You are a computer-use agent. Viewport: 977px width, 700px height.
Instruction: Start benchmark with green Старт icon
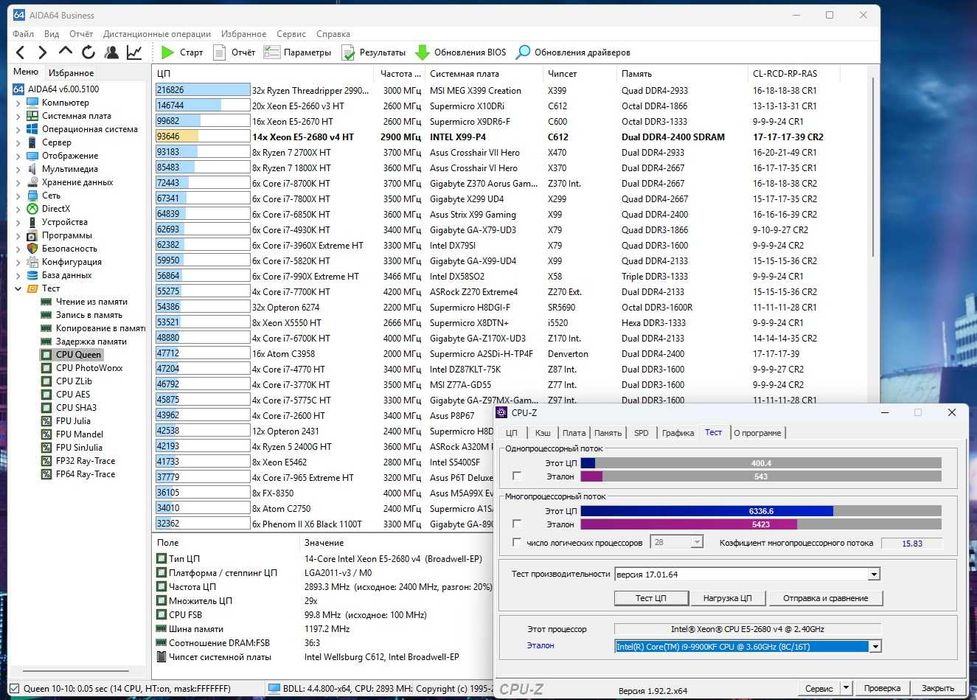pyautogui.click(x=168, y=52)
